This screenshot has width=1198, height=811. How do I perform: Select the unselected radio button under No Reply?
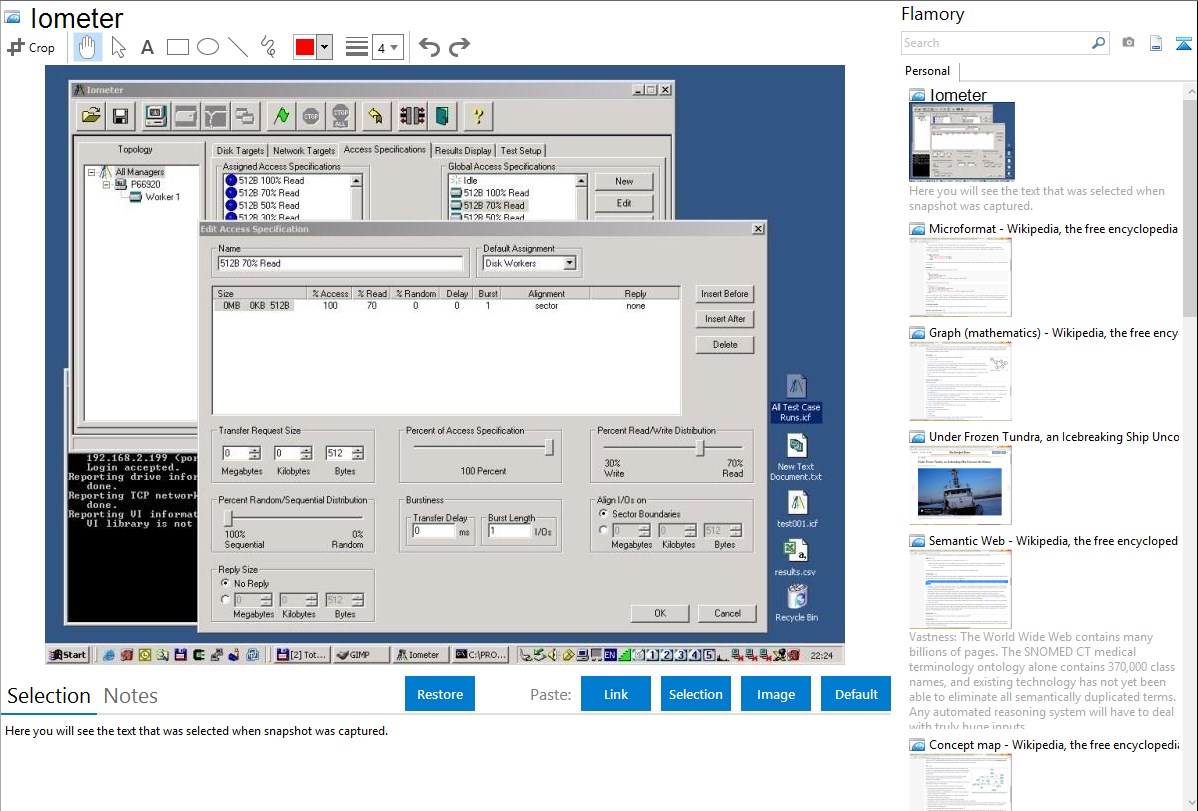[x=225, y=600]
